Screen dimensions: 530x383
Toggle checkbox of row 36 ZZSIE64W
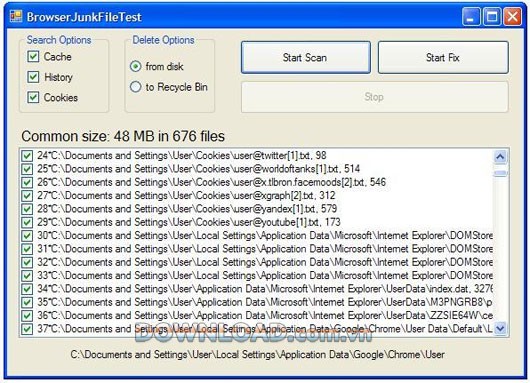click(27, 316)
